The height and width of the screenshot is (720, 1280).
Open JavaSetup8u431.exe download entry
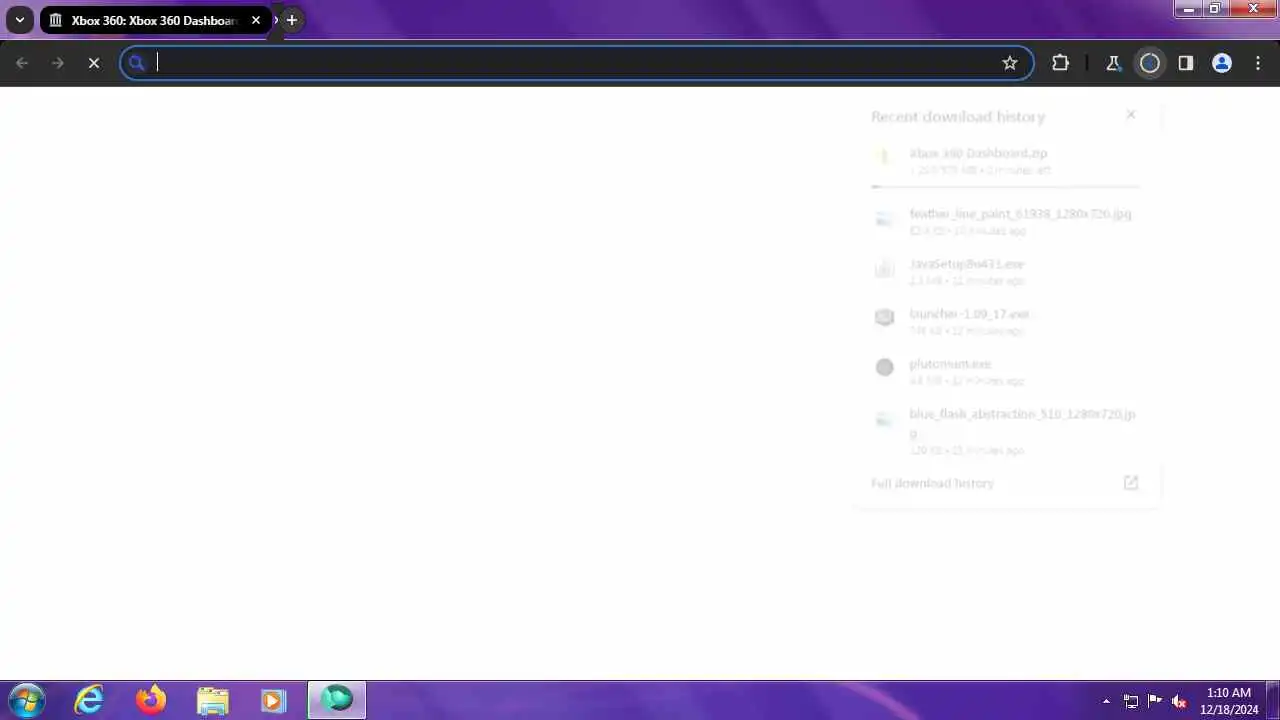(x=1006, y=271)
